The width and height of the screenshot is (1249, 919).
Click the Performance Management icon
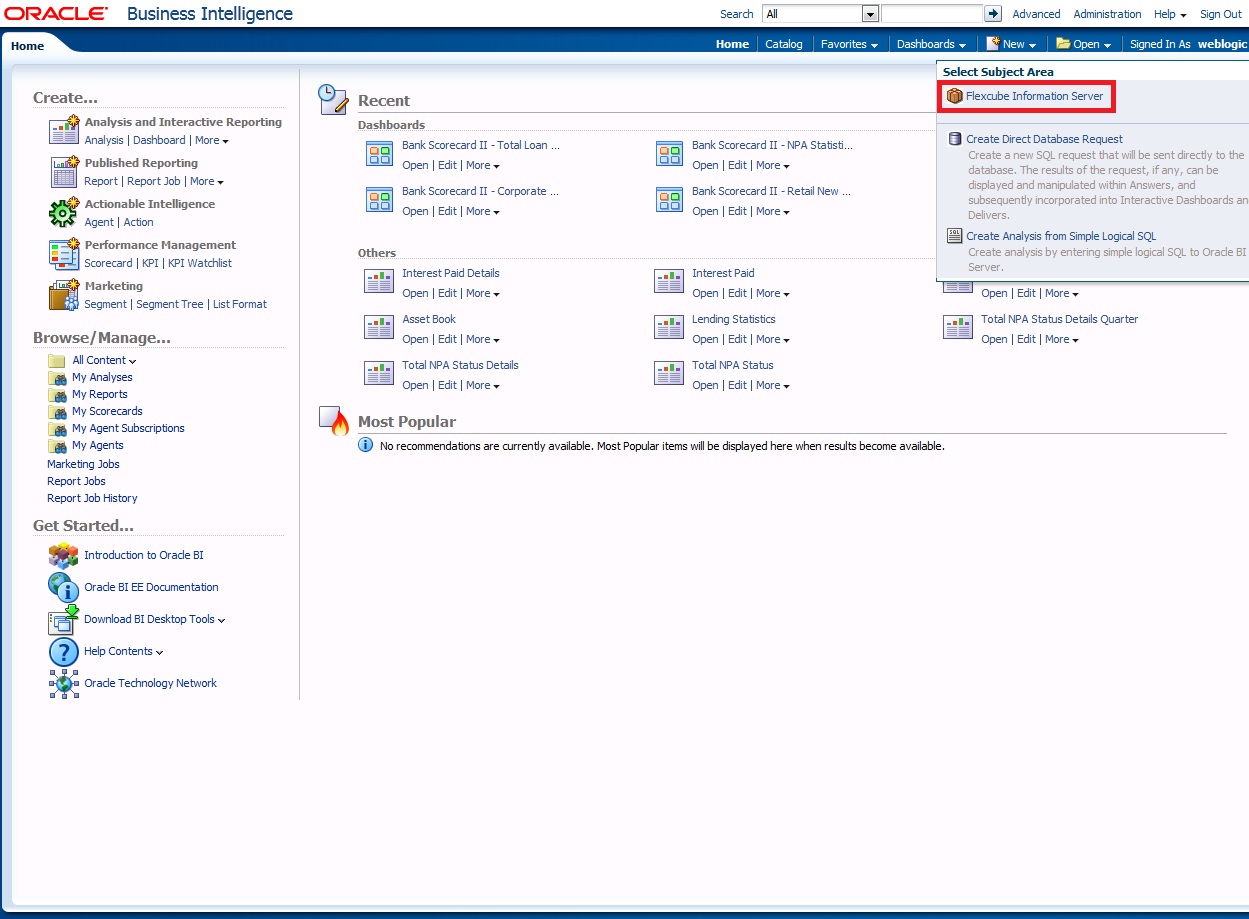coord(64,253)
